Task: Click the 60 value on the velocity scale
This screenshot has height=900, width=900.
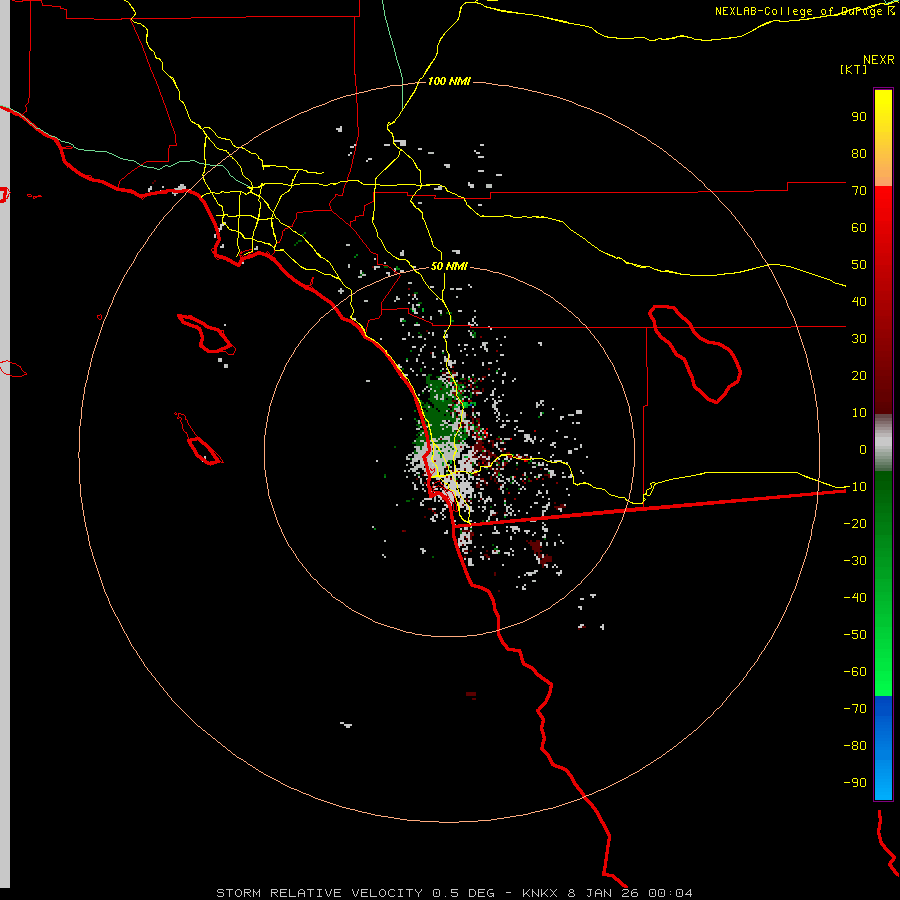Action: (859, 228)
